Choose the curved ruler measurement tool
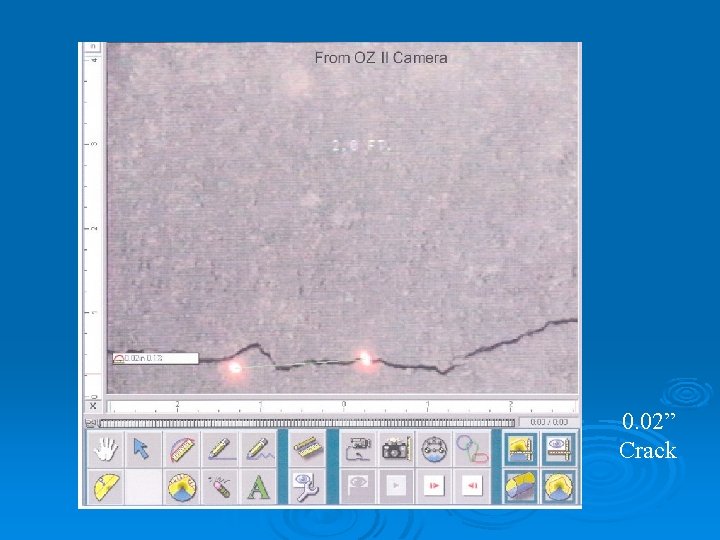 181,449
